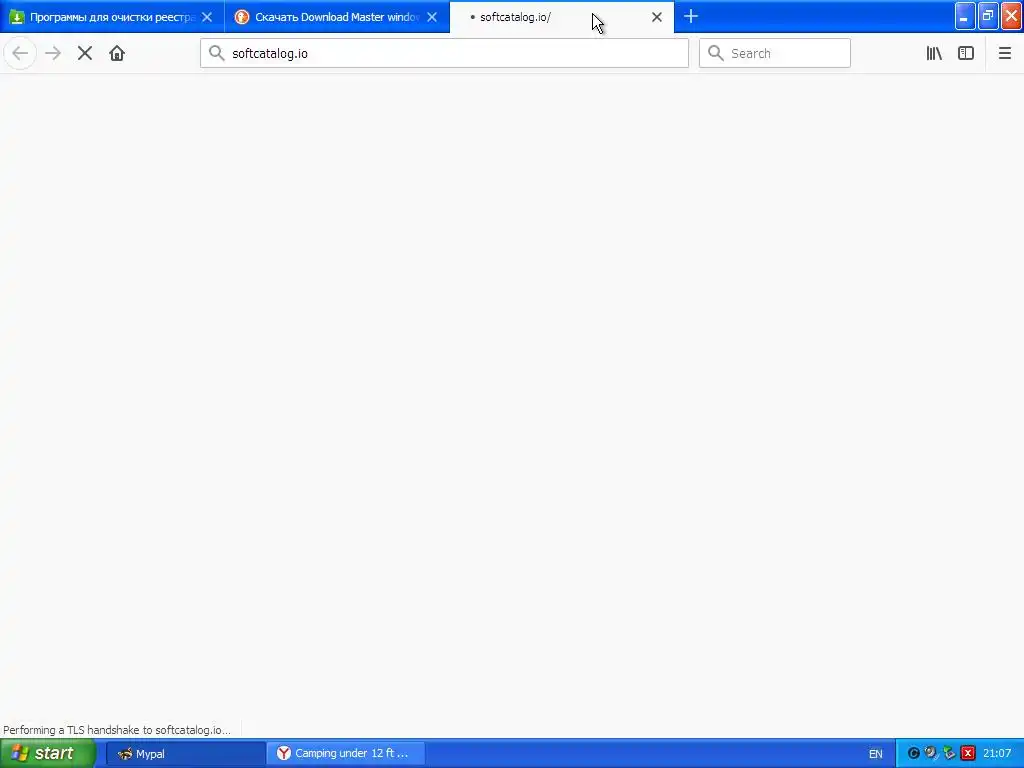Select the softcatalog.io tab
This screenshot has width=1024, height=768.
click(562, 17)
